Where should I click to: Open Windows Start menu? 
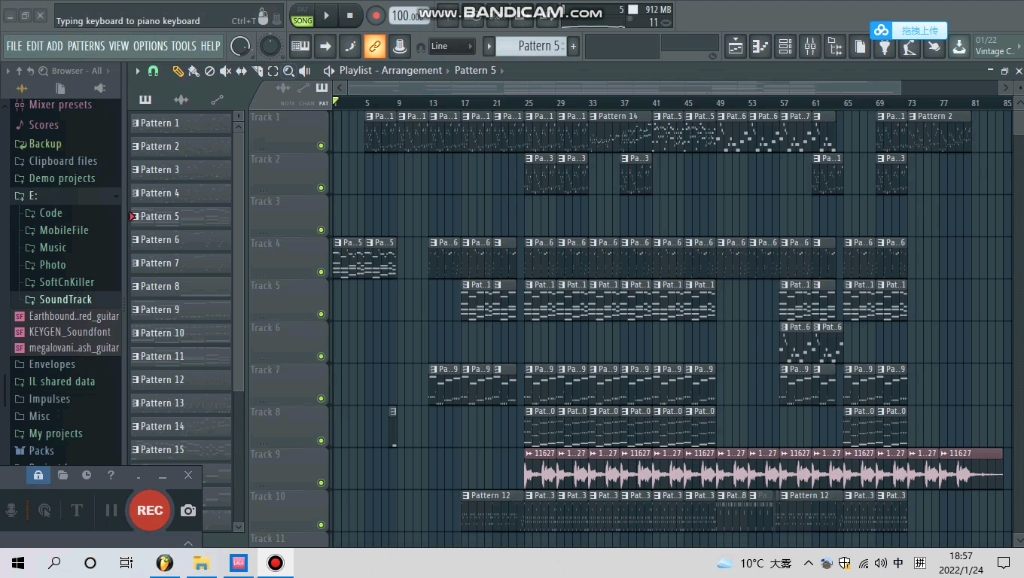coord(18,563)
